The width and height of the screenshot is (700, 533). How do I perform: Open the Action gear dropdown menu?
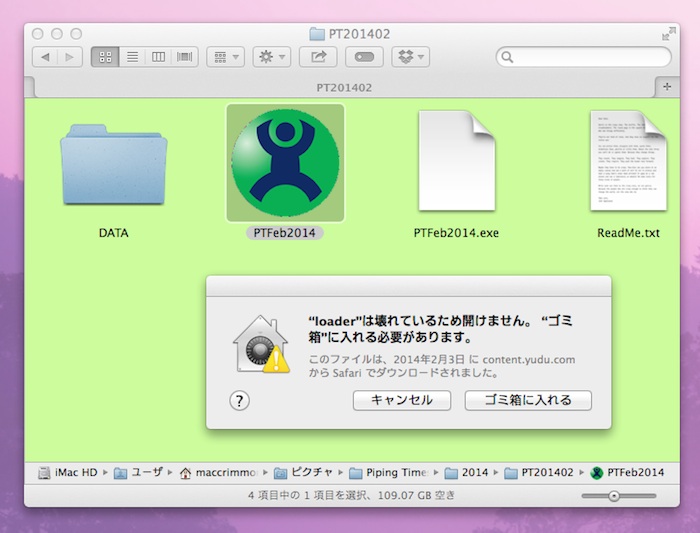[271, 57]
